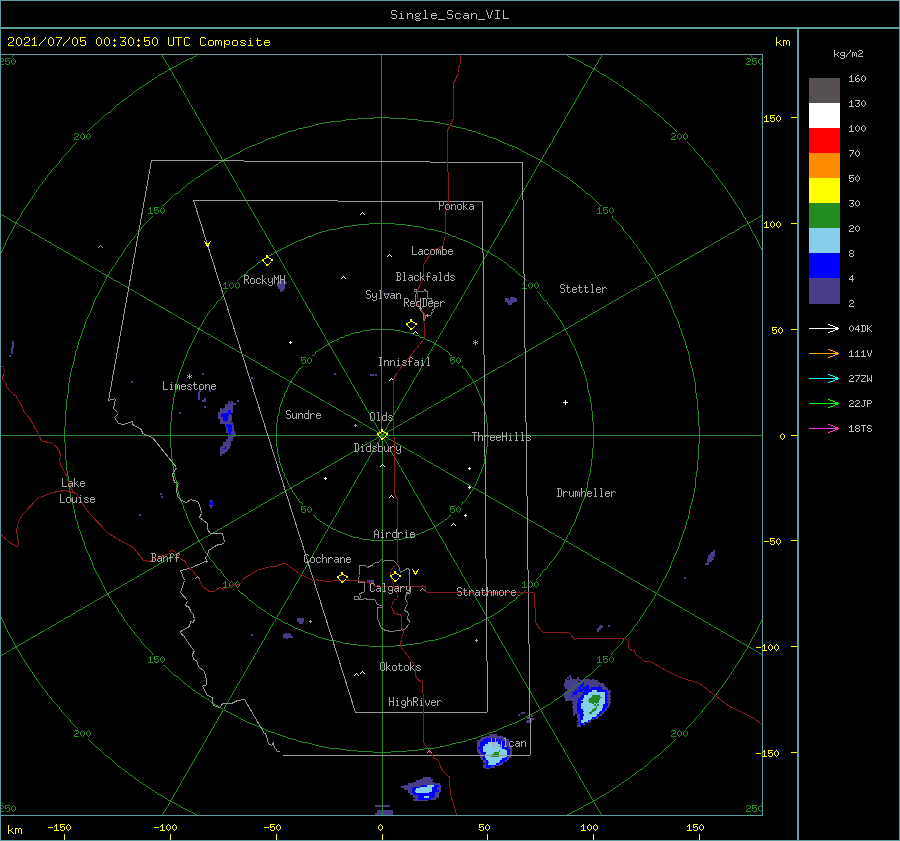Select the purple 2-4 color swatch
Viewport: 900px width, 841px height.
pyautogui.click(x=824, y=290)
